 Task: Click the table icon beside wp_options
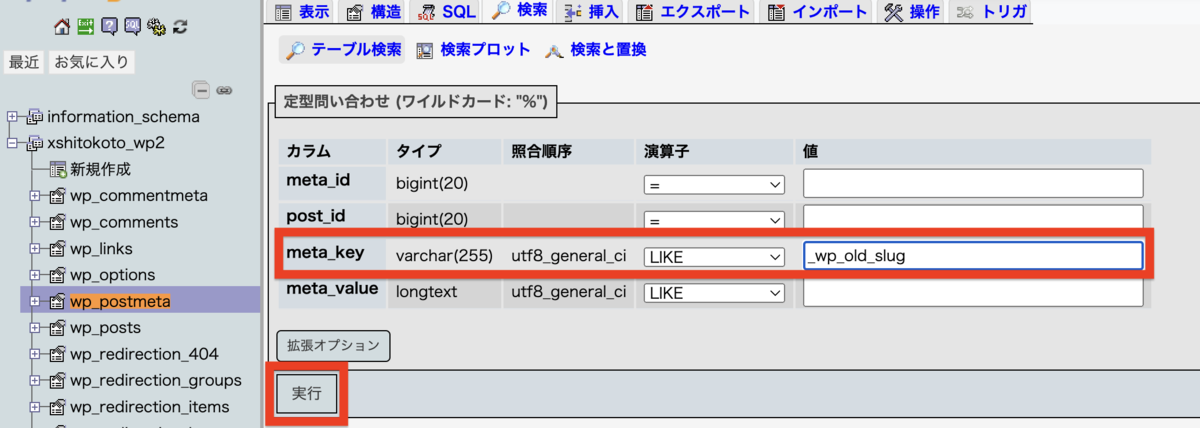[57, 274]
